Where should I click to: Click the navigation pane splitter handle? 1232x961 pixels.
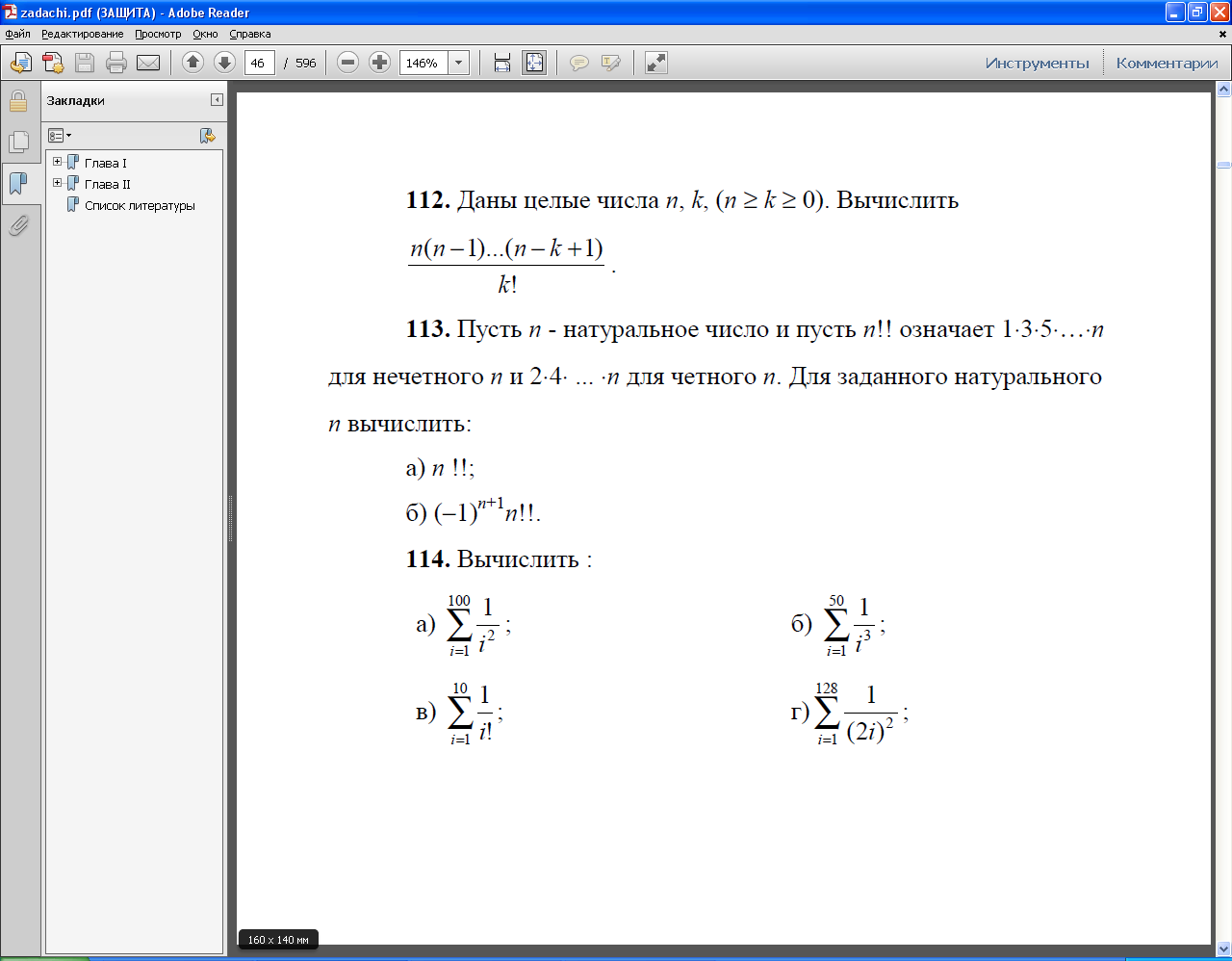[x=231, y=520]
